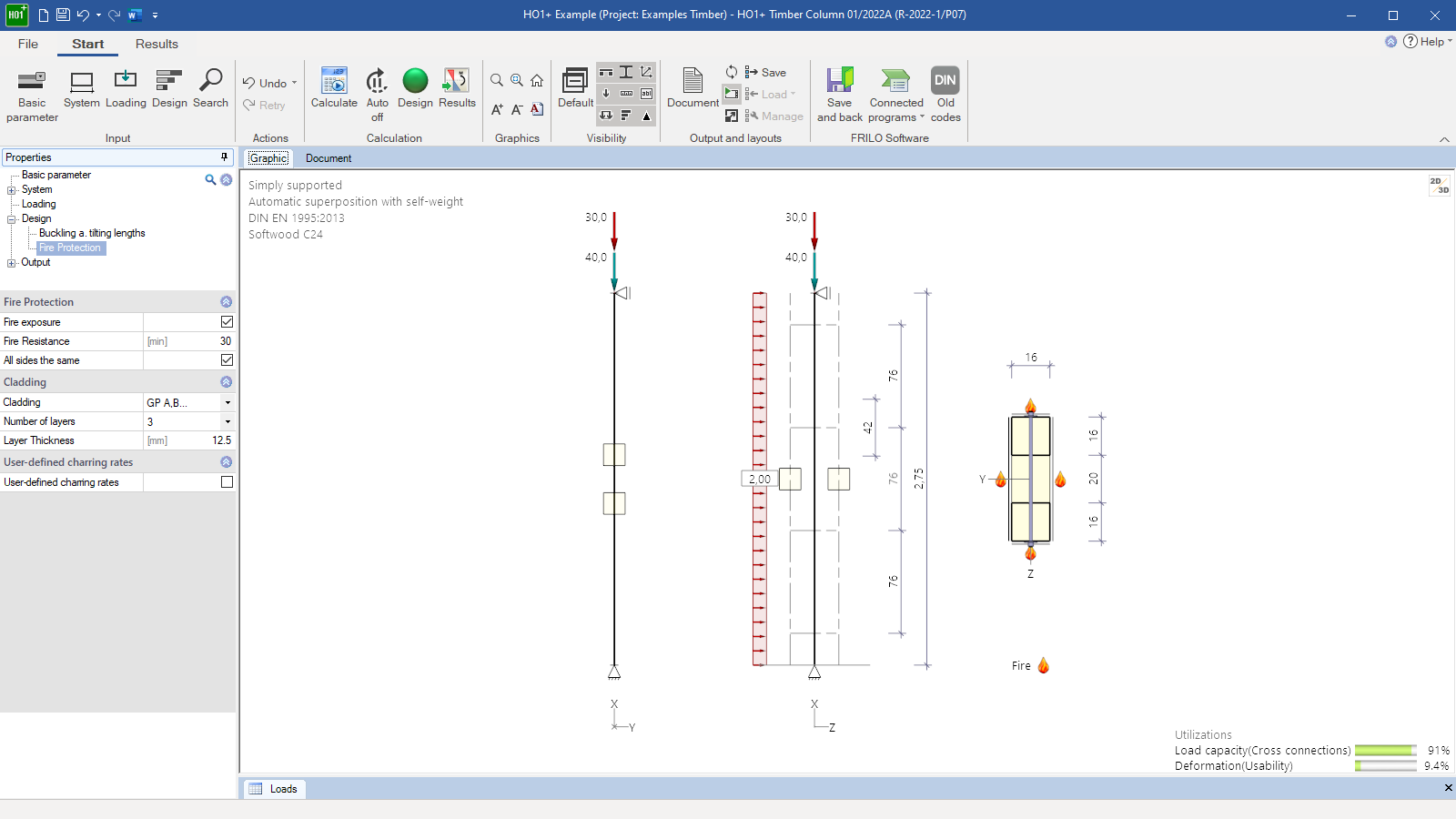The height and width of the screenshot is (819, 1456).
Task: Open the Loads bottom tab
Action: coord(275,789)
